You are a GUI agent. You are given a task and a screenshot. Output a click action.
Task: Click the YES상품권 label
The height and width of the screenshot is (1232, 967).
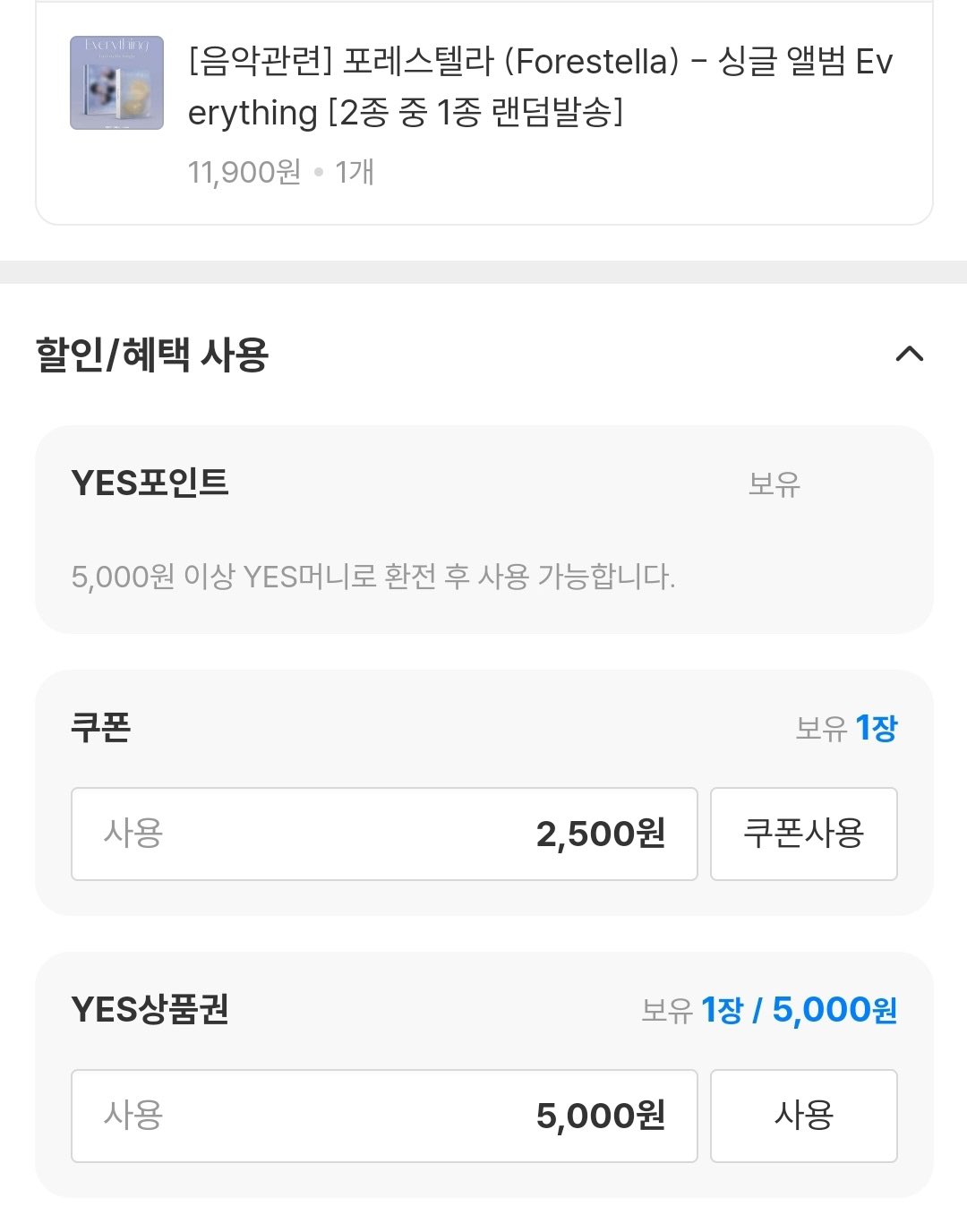pyautogui.click(x=150, y=1009)
